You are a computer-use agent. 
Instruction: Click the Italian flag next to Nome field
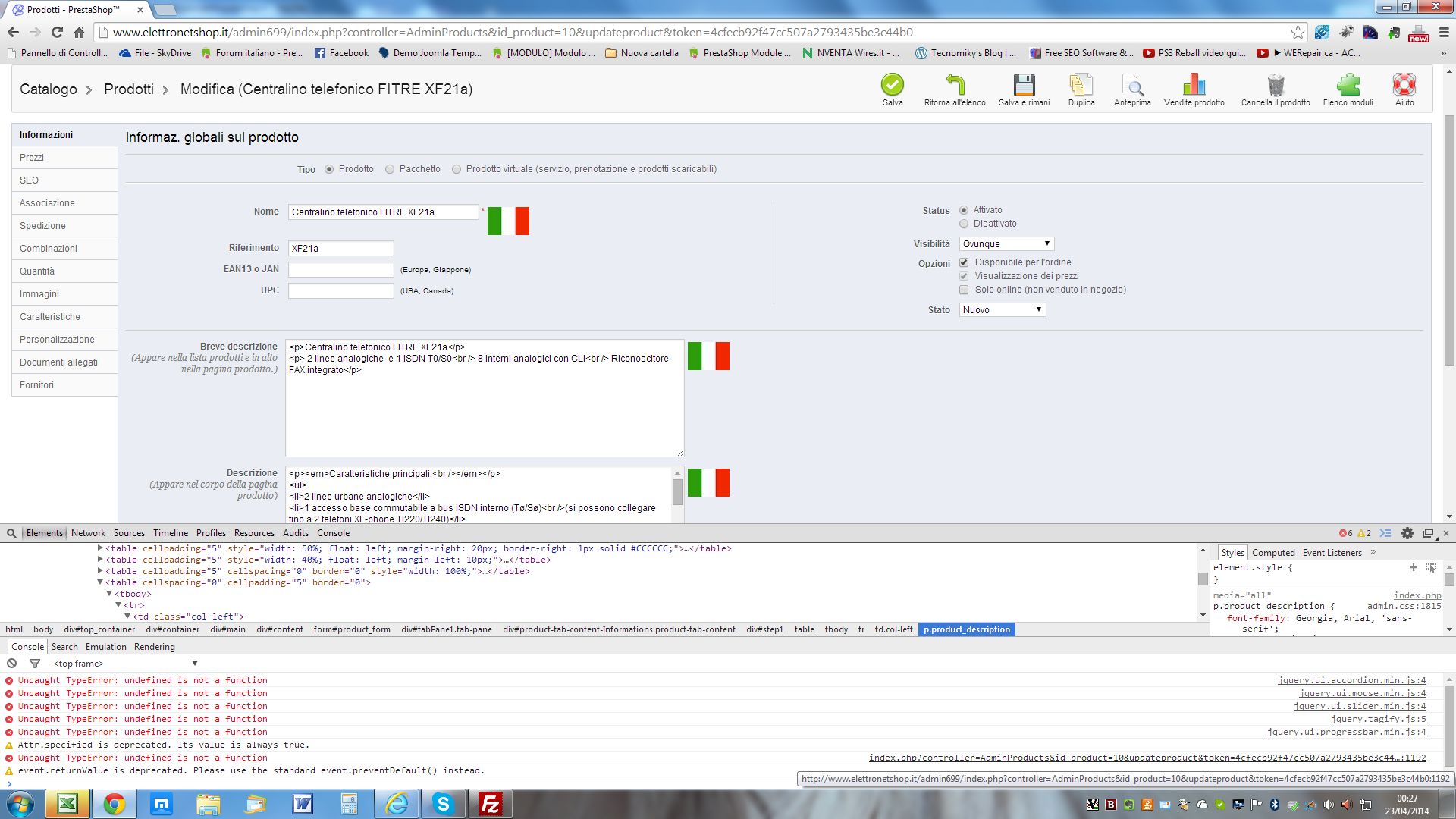click(x=508, y=221)
